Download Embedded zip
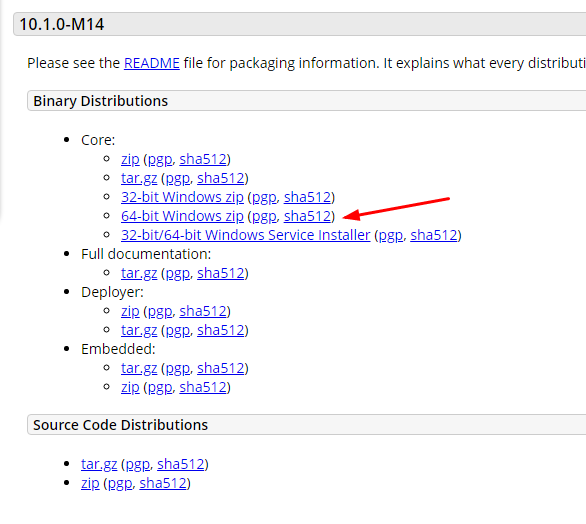 pos(130,388)
